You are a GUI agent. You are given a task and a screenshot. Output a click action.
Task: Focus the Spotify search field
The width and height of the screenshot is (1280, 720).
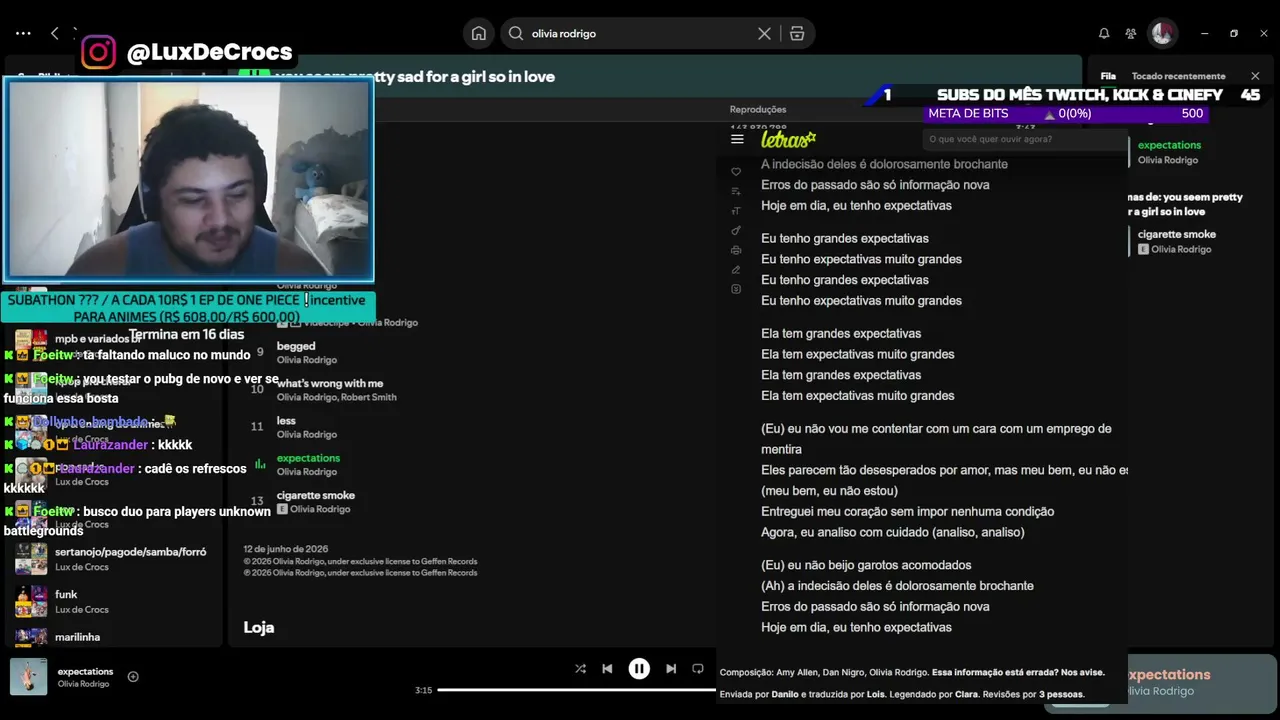click(641, 33)
